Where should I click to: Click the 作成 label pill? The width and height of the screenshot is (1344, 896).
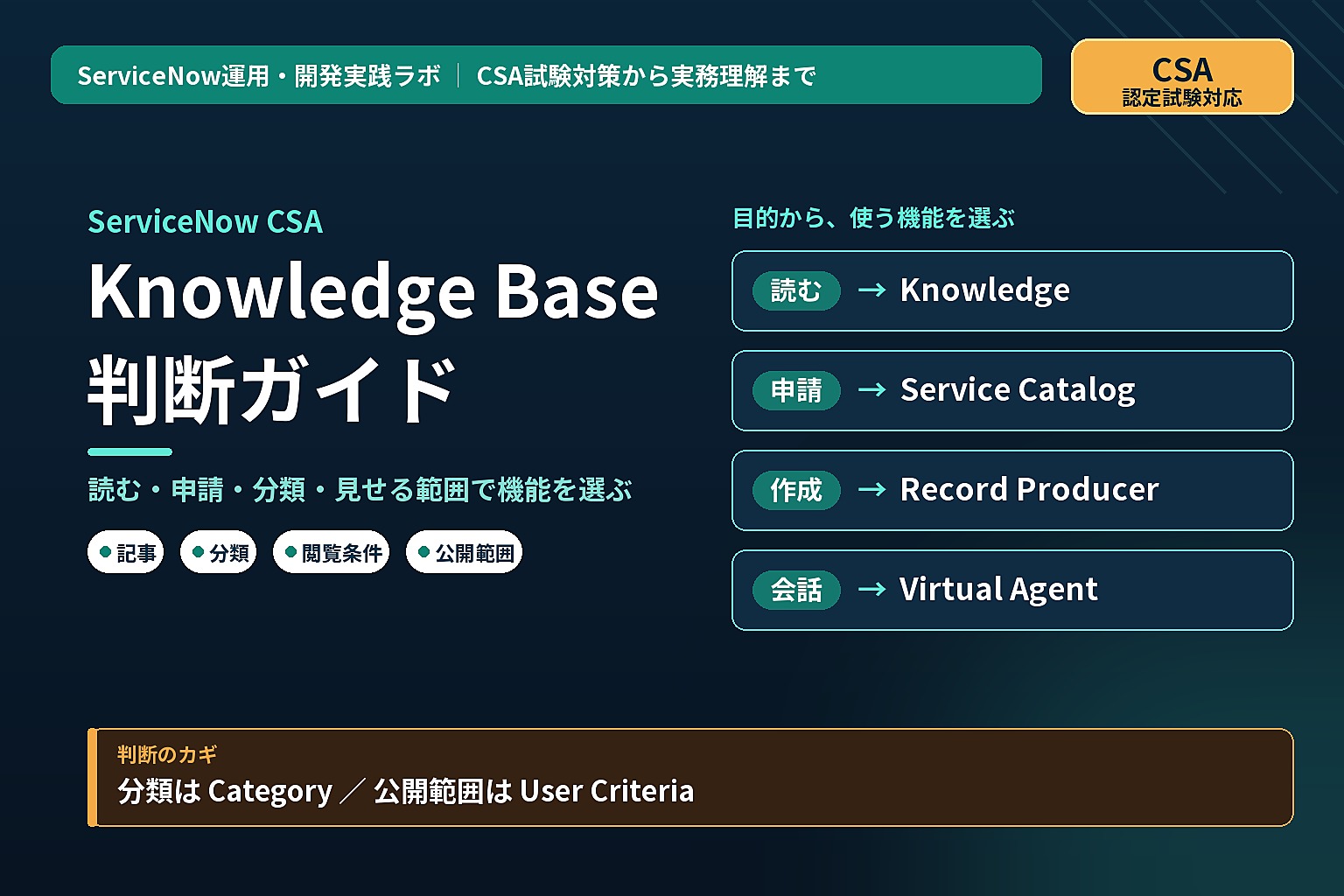(x=796, y=490)
